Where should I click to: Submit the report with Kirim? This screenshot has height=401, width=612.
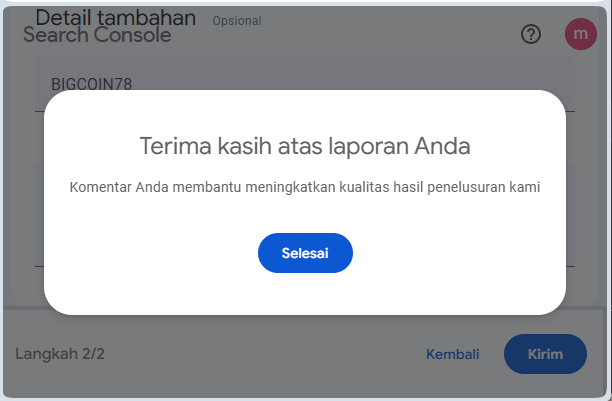click(545, 354)
